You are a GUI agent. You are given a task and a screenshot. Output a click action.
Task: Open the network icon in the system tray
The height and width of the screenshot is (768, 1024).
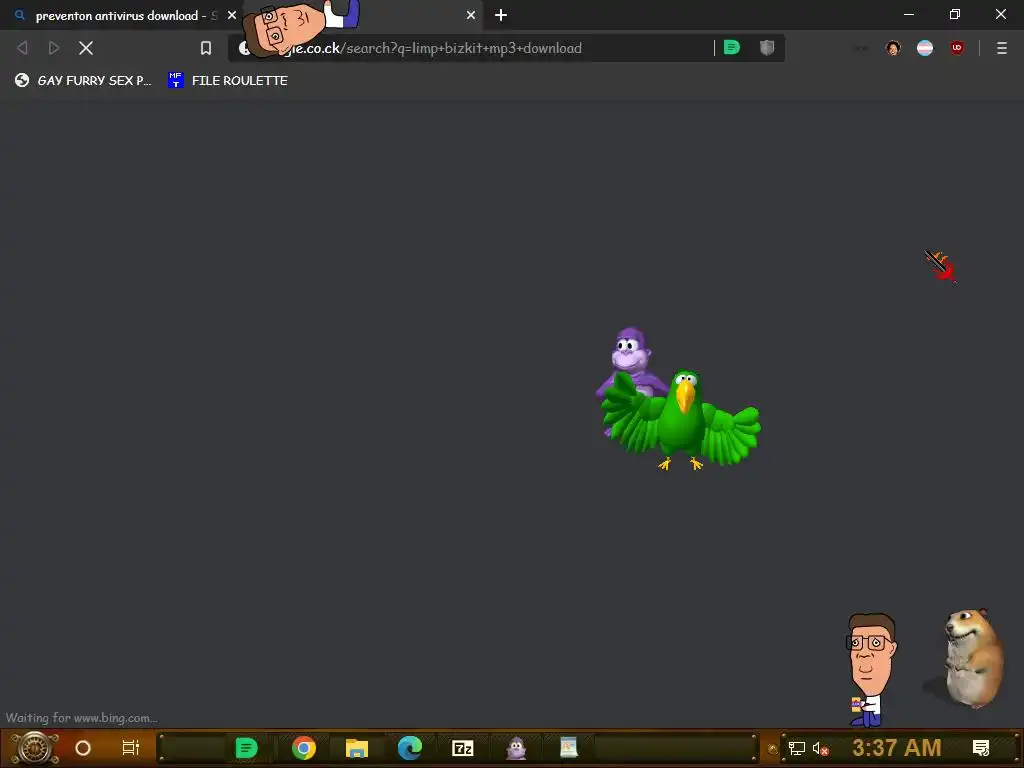pos(797,748)
